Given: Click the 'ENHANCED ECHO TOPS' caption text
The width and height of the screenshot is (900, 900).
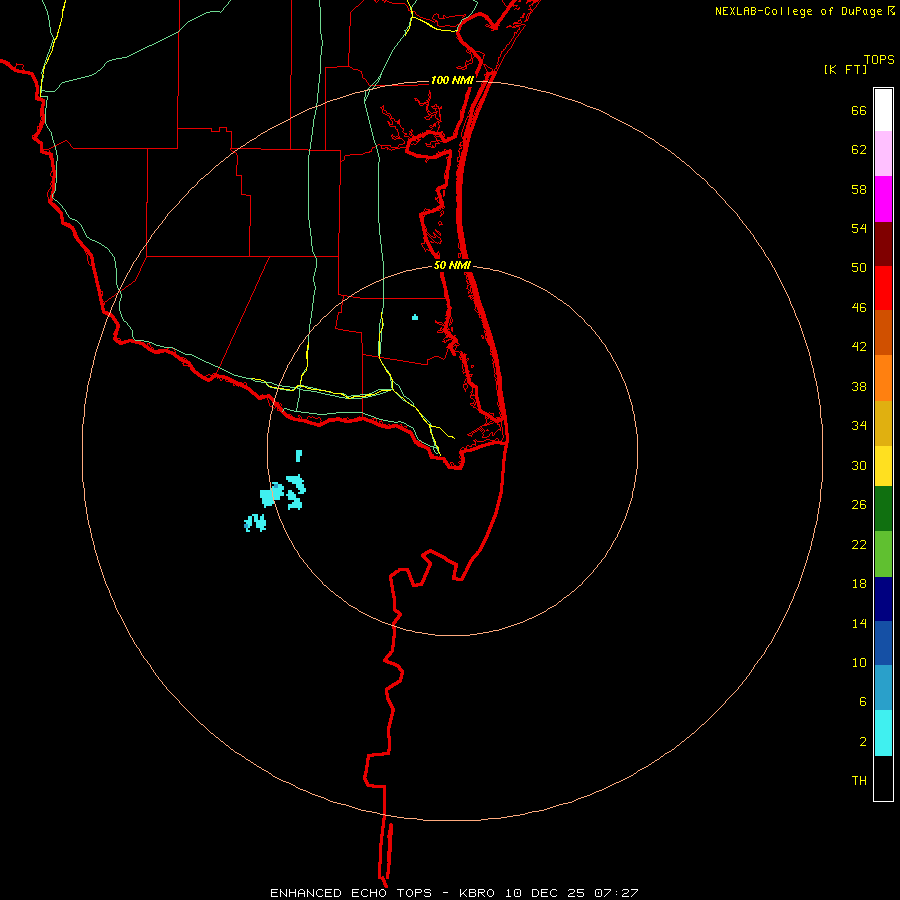Looking at the screenshot, I should (350, 893).
